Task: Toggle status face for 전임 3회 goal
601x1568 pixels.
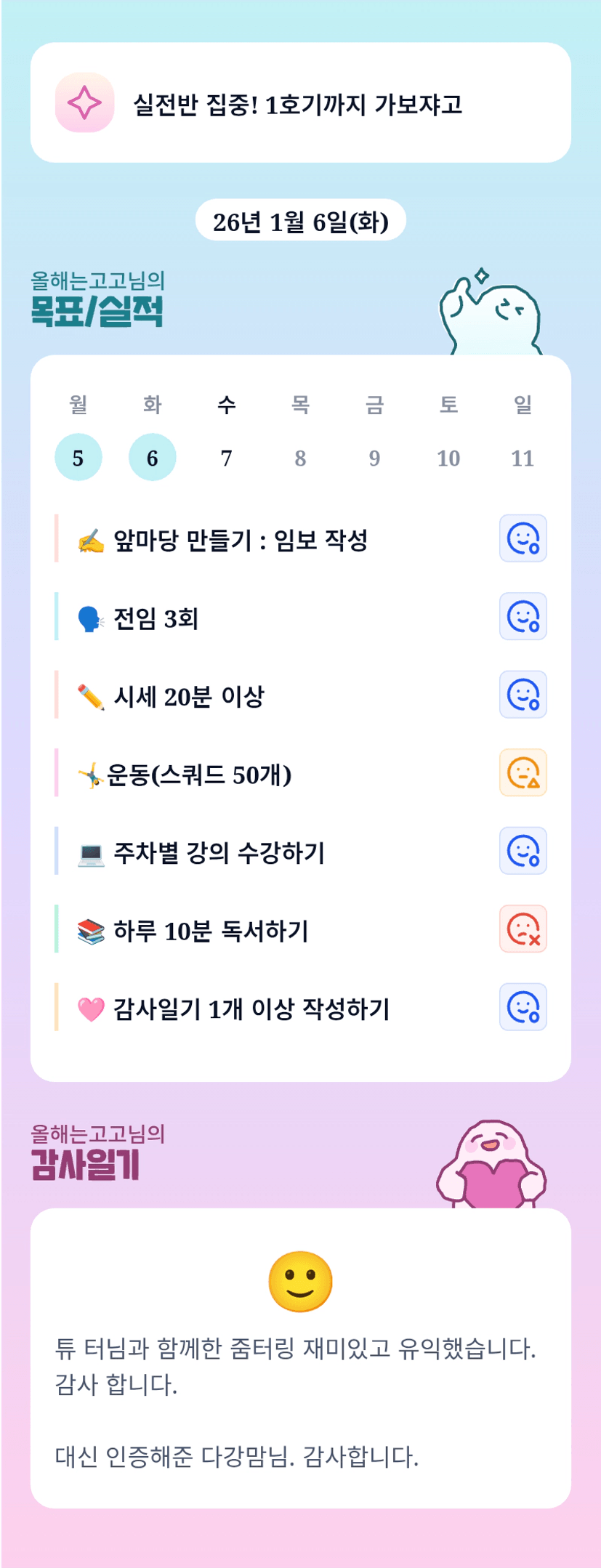Action: 523,617
